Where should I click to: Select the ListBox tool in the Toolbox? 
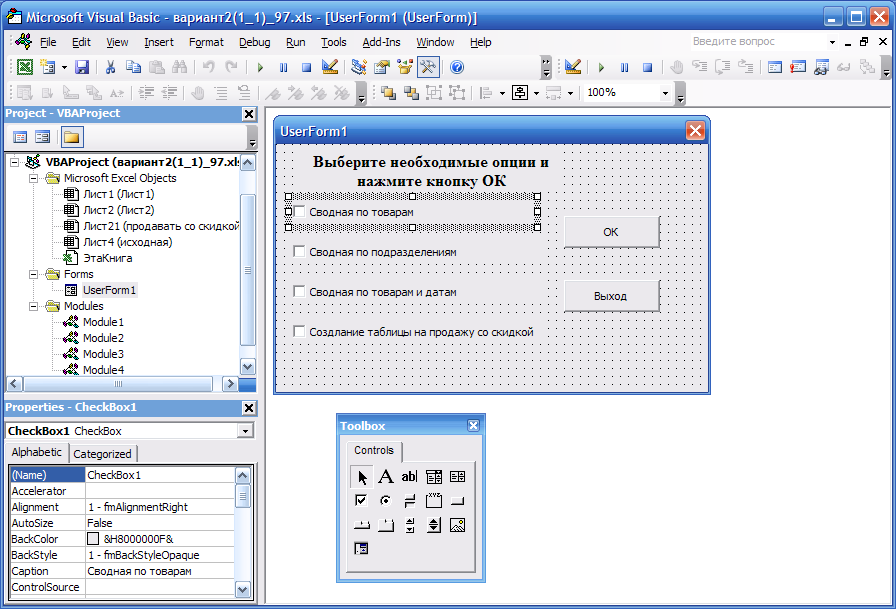tap(457, 476)
